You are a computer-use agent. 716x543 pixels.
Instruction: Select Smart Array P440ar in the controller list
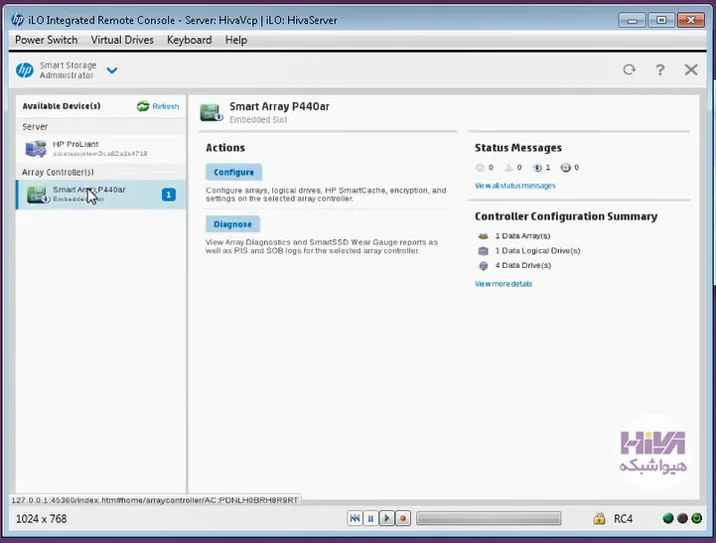click(x=101, y=195)
